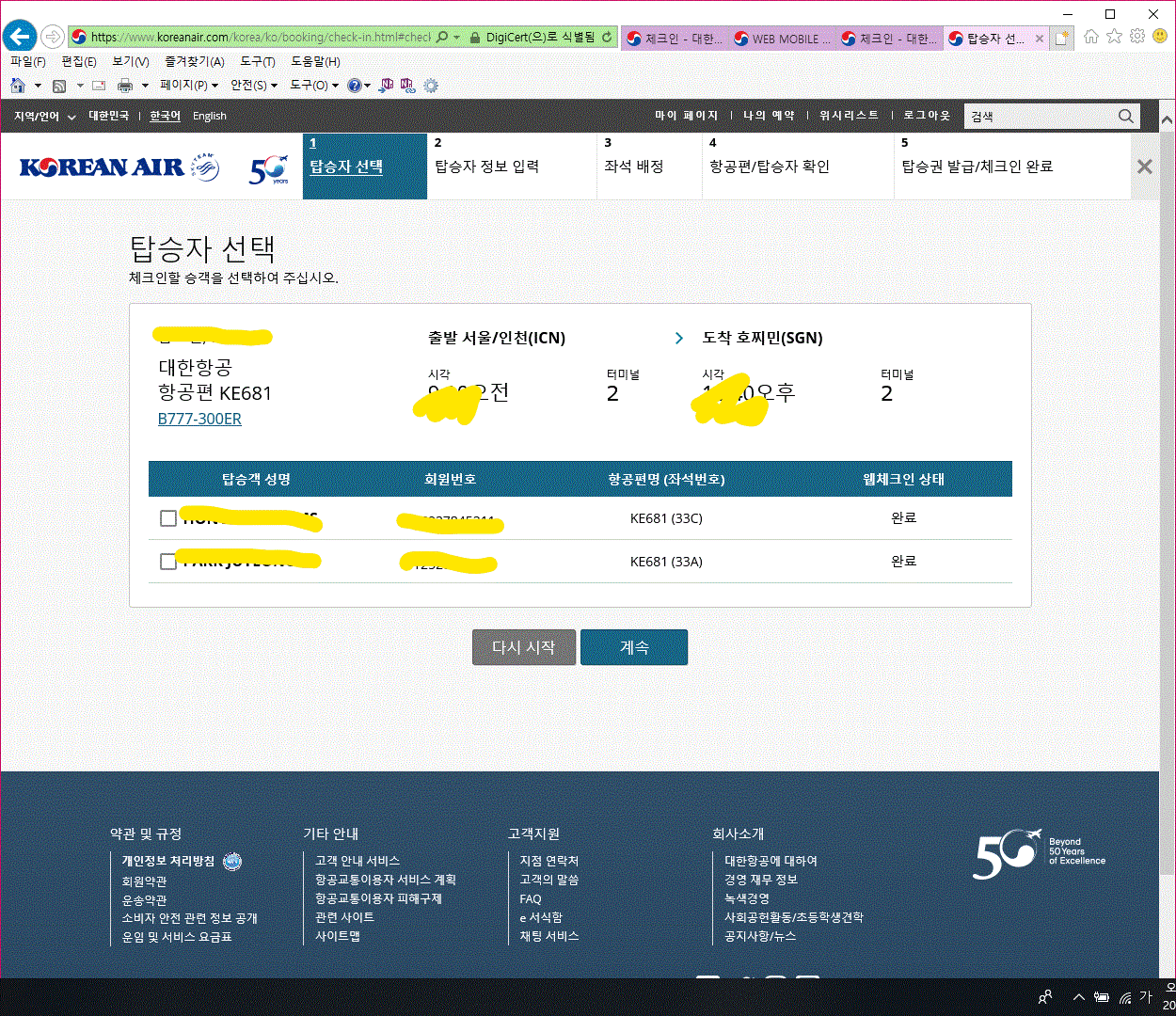Go back with the browser back arrow
This screenshot has height=1016, width=1176.
(20, 37)
